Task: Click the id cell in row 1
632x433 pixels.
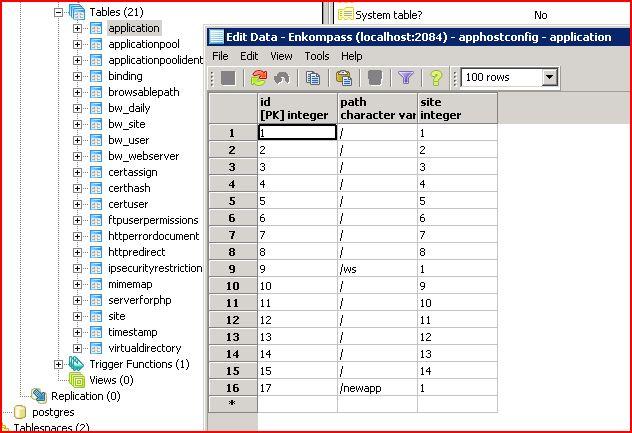Action: (297, 133)
